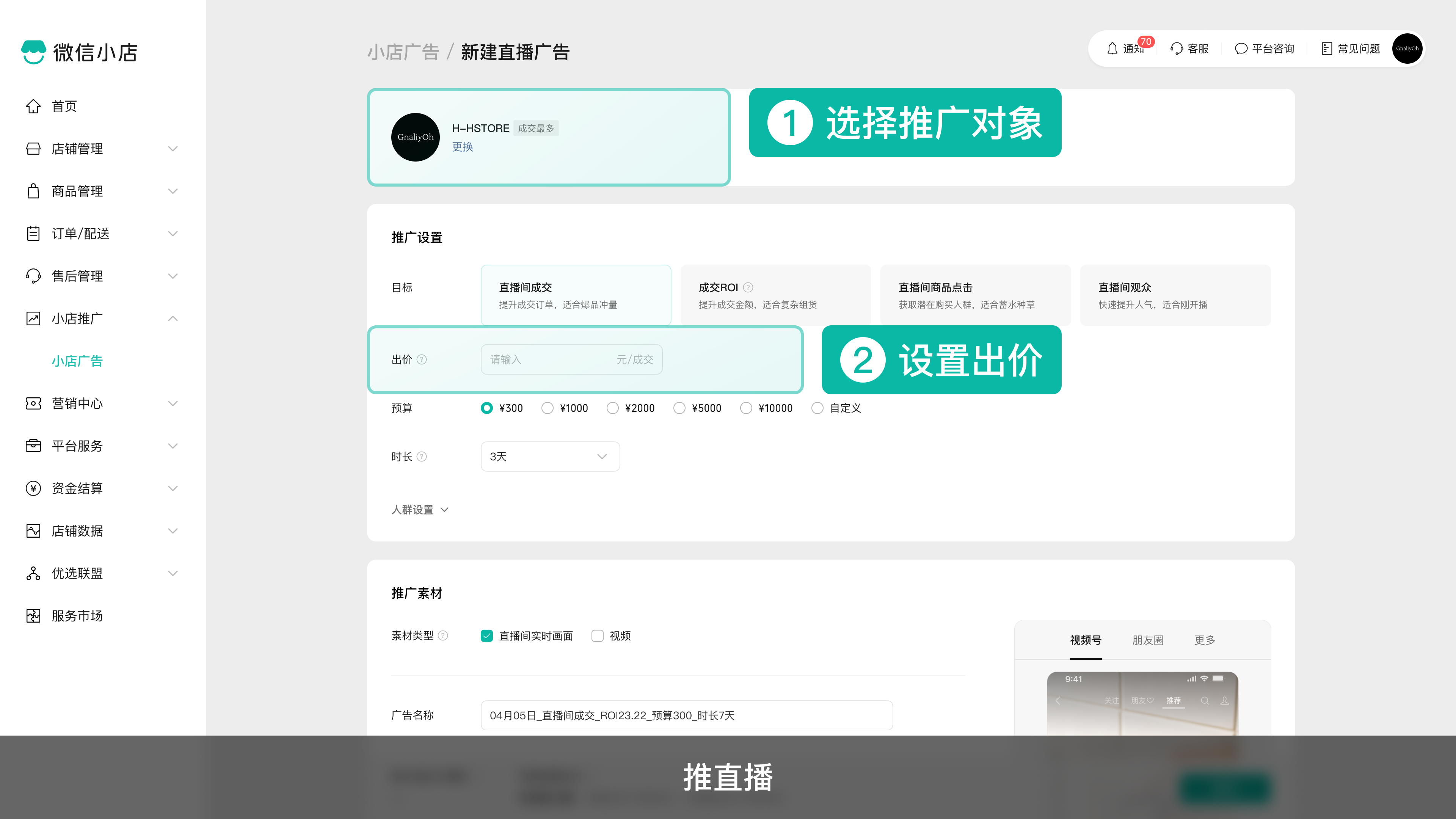The width and height of the screenshot is (1456, 819).
Task: Switch to the 朋友圈 preview tab
Action: (1147, 640)
